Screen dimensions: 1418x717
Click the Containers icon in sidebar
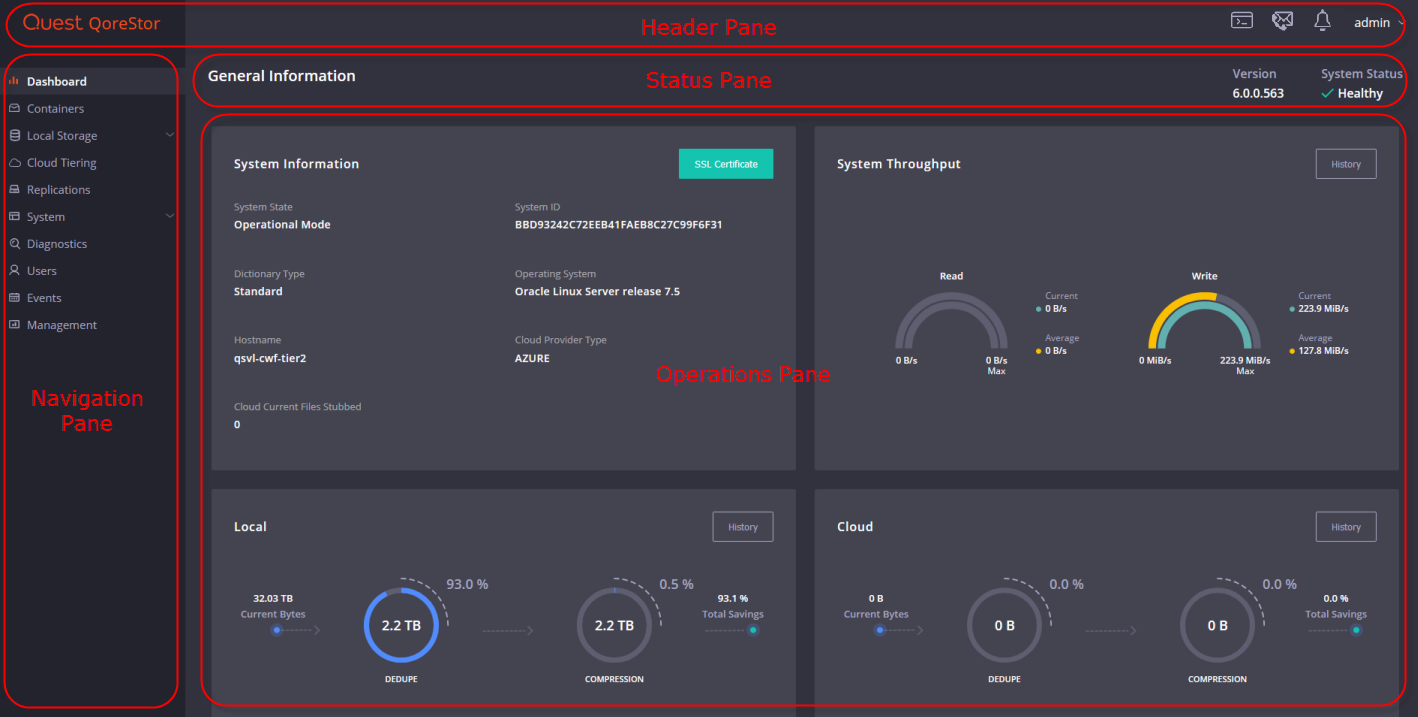point(14,108)
